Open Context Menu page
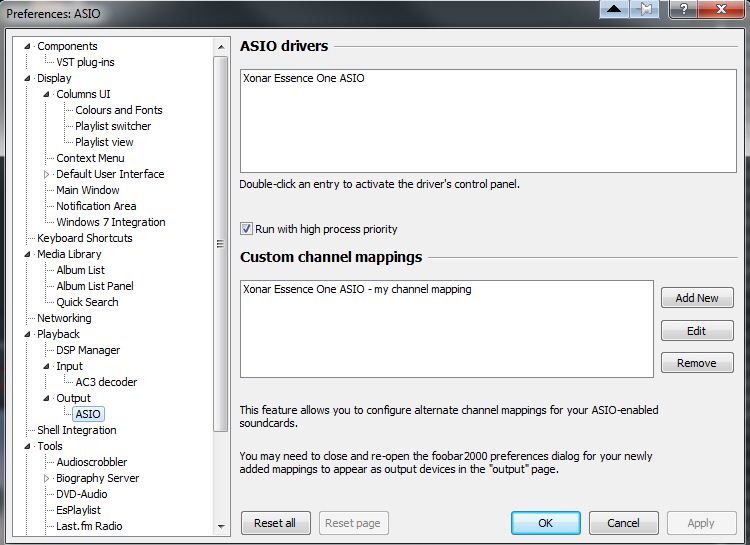750x545 pixels. [90, 158]
